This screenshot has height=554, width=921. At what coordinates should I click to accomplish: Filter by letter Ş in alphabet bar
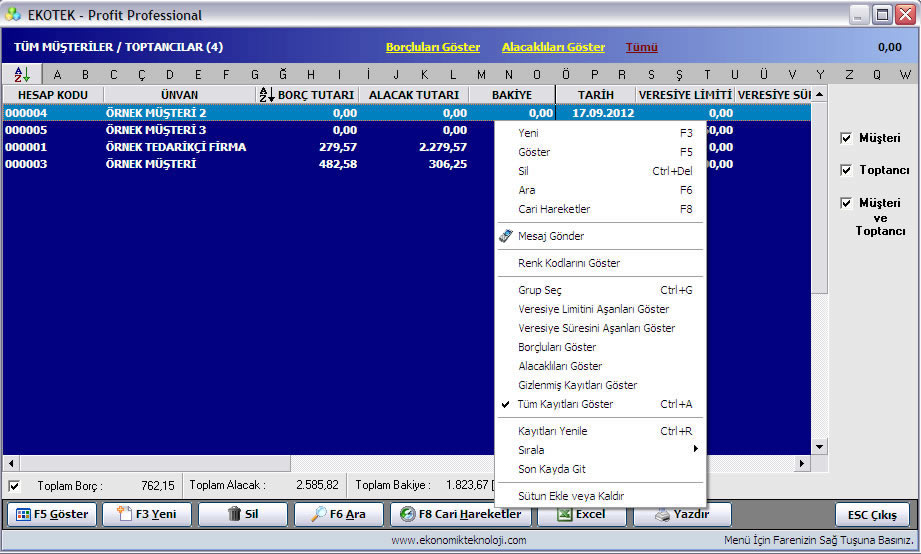679,74
